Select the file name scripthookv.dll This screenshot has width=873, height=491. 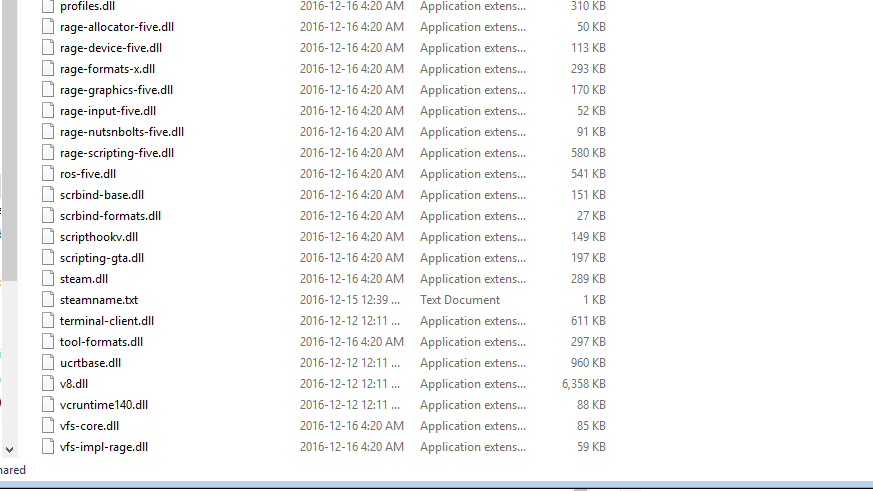tap(99, 237)
